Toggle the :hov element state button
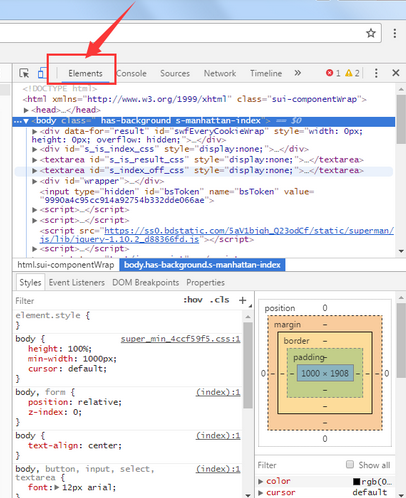 click(193, 300)
